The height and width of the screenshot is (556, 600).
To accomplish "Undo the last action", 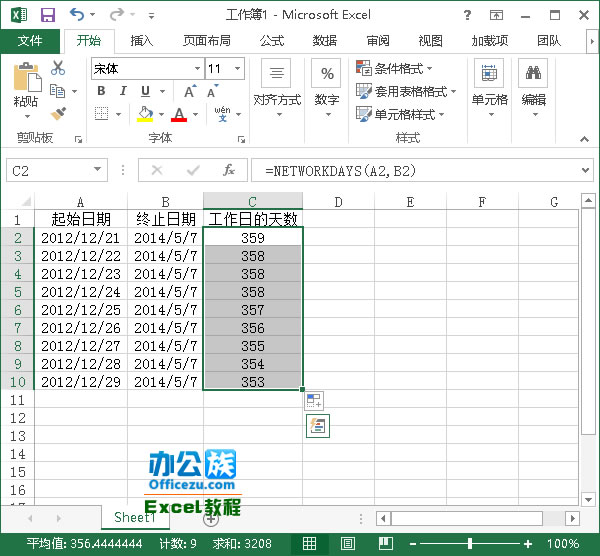I will click(x=77, y=15).
